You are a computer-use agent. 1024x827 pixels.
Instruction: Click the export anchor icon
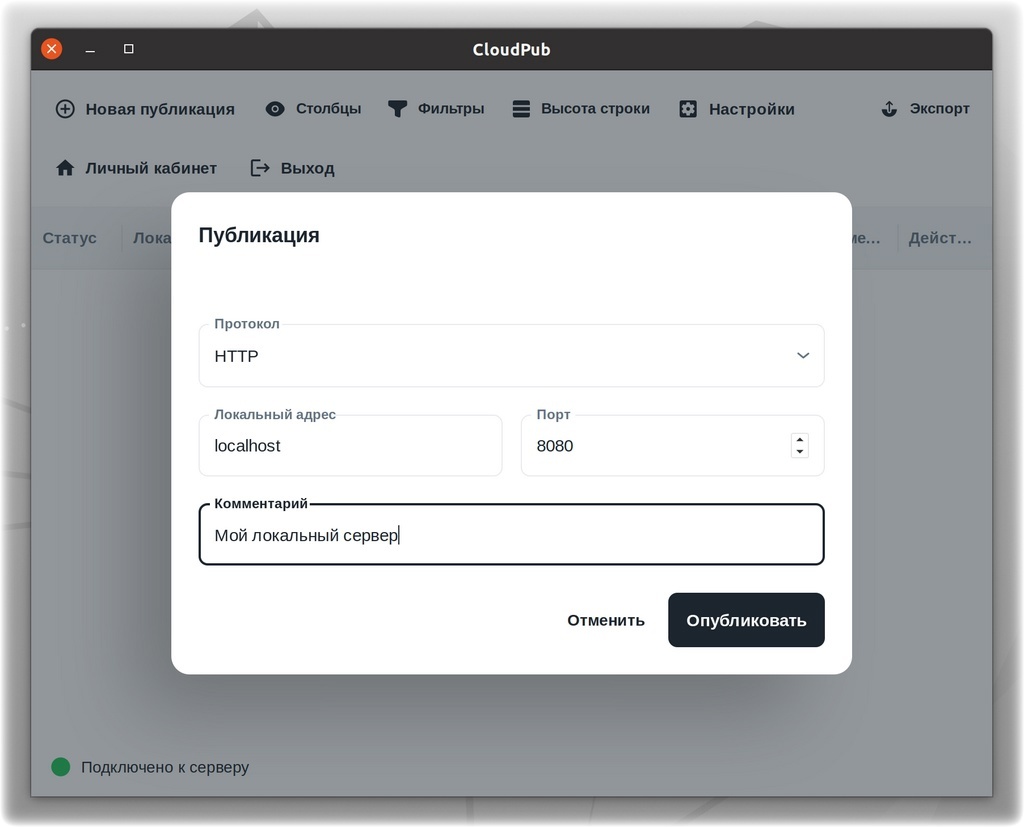889,109
